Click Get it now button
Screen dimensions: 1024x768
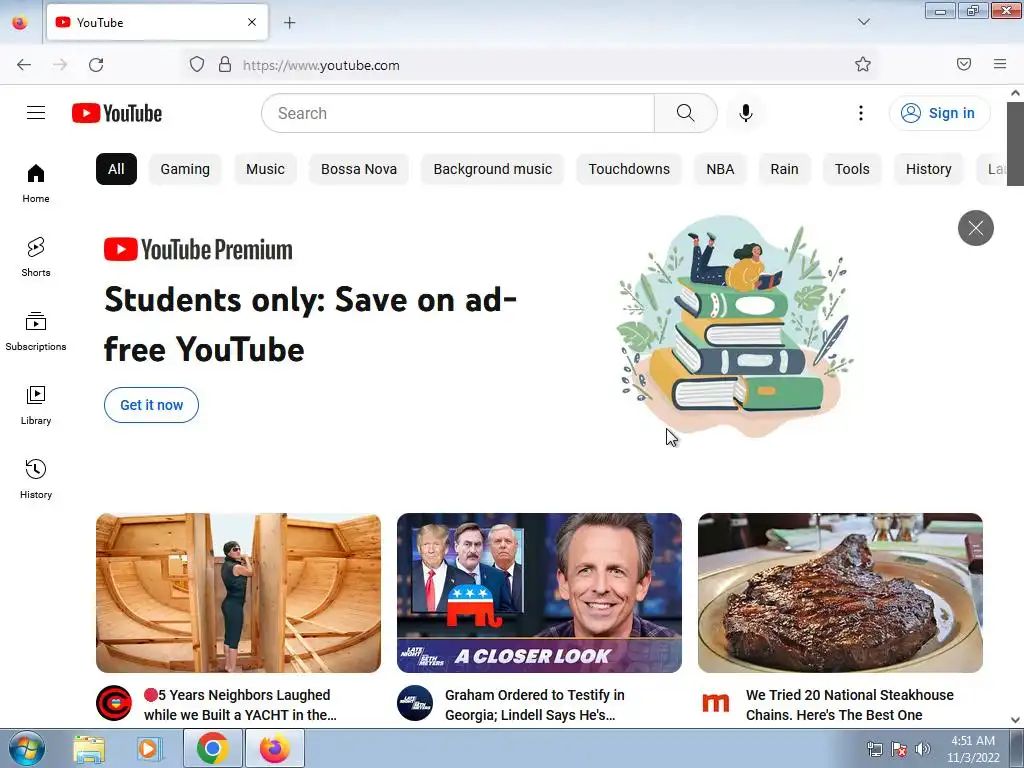(152, 405)
